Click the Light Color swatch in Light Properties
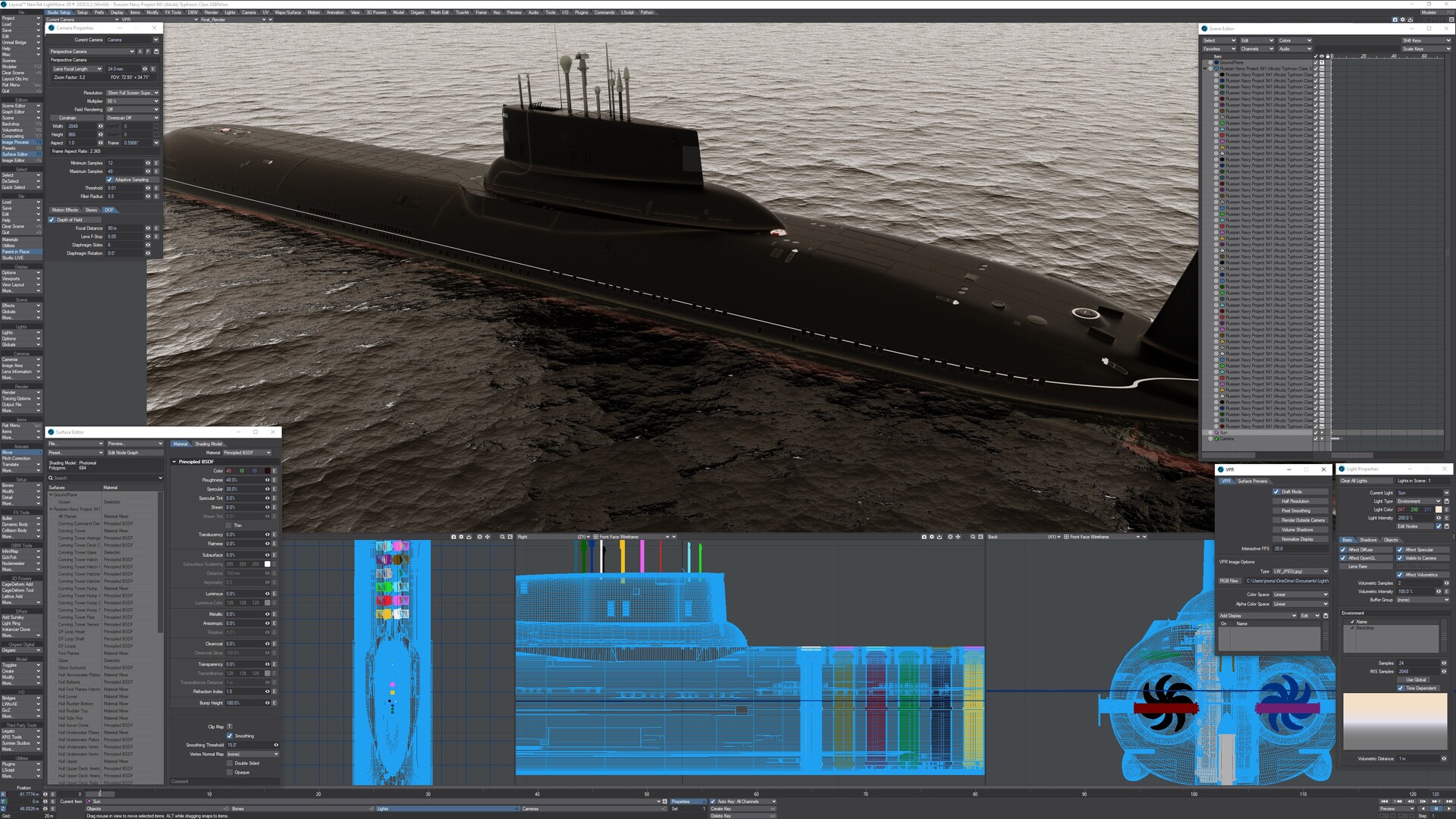 click(x=1439, y=510)
